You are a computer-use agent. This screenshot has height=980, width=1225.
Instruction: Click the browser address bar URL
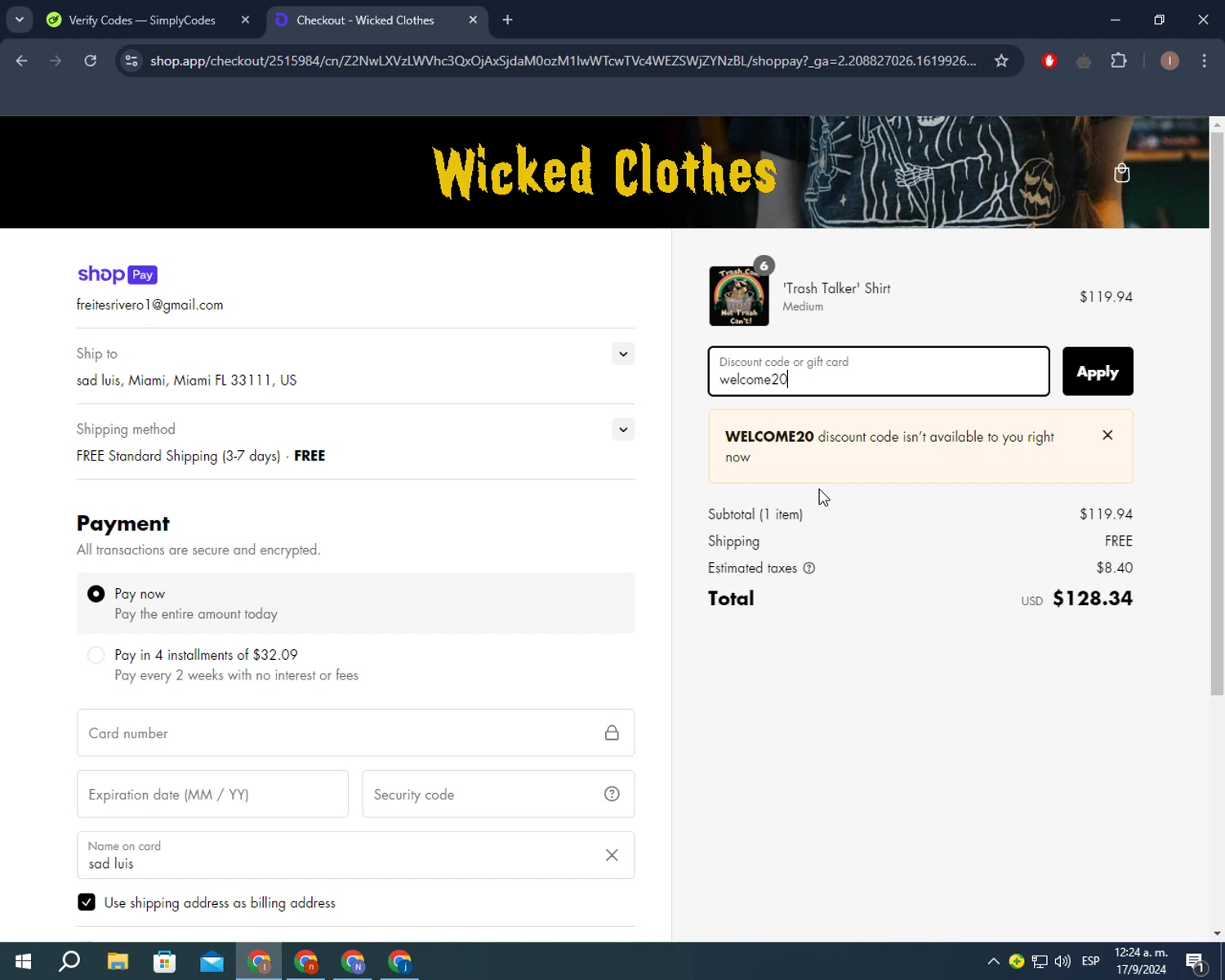[563, 60]
